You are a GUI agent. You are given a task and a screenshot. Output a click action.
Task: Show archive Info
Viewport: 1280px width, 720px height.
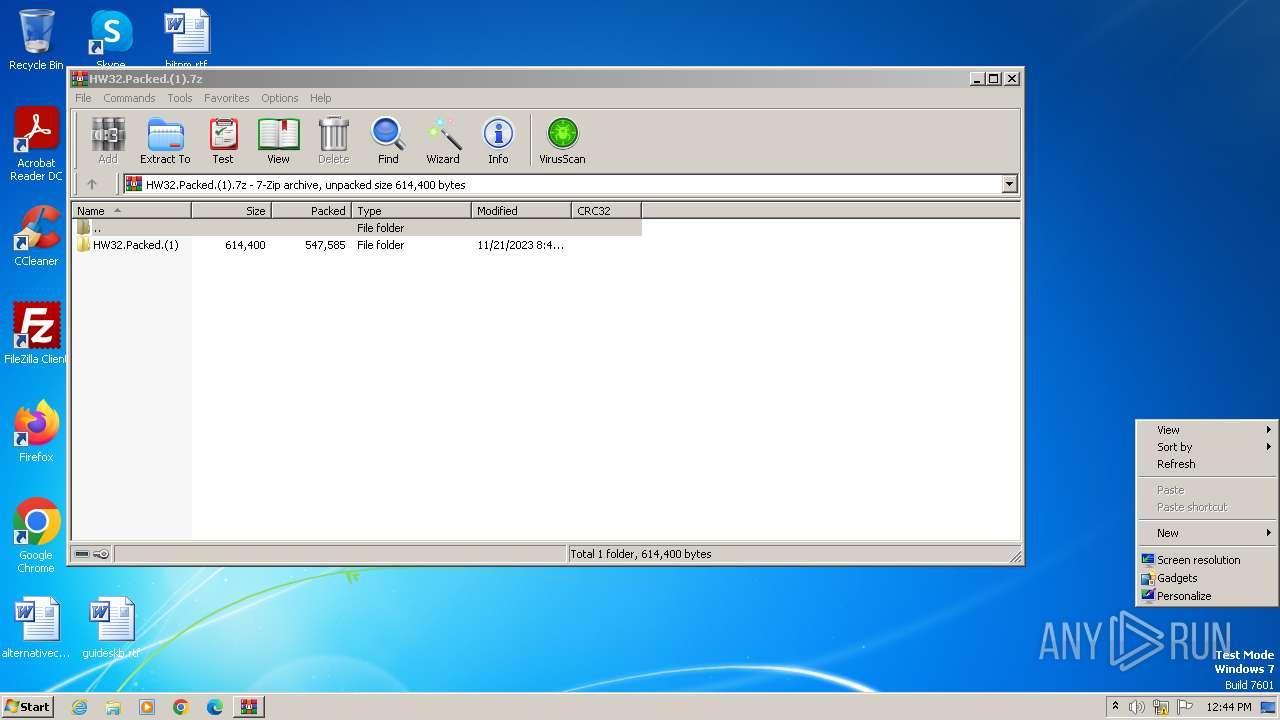pyautogui.click(x=498, y=140)
